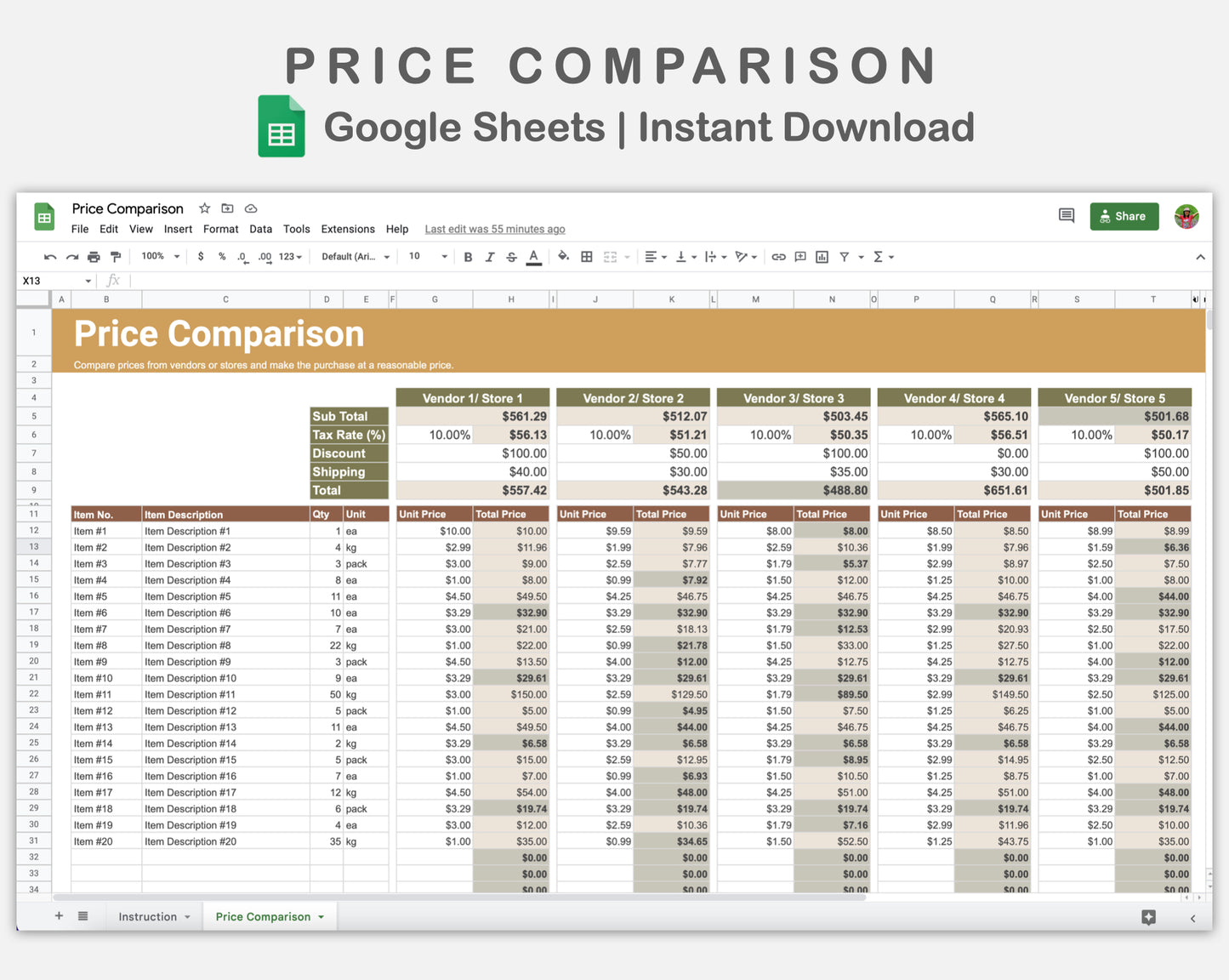Select the Paint format tool

pyautogui.click(x=116, y=256)
